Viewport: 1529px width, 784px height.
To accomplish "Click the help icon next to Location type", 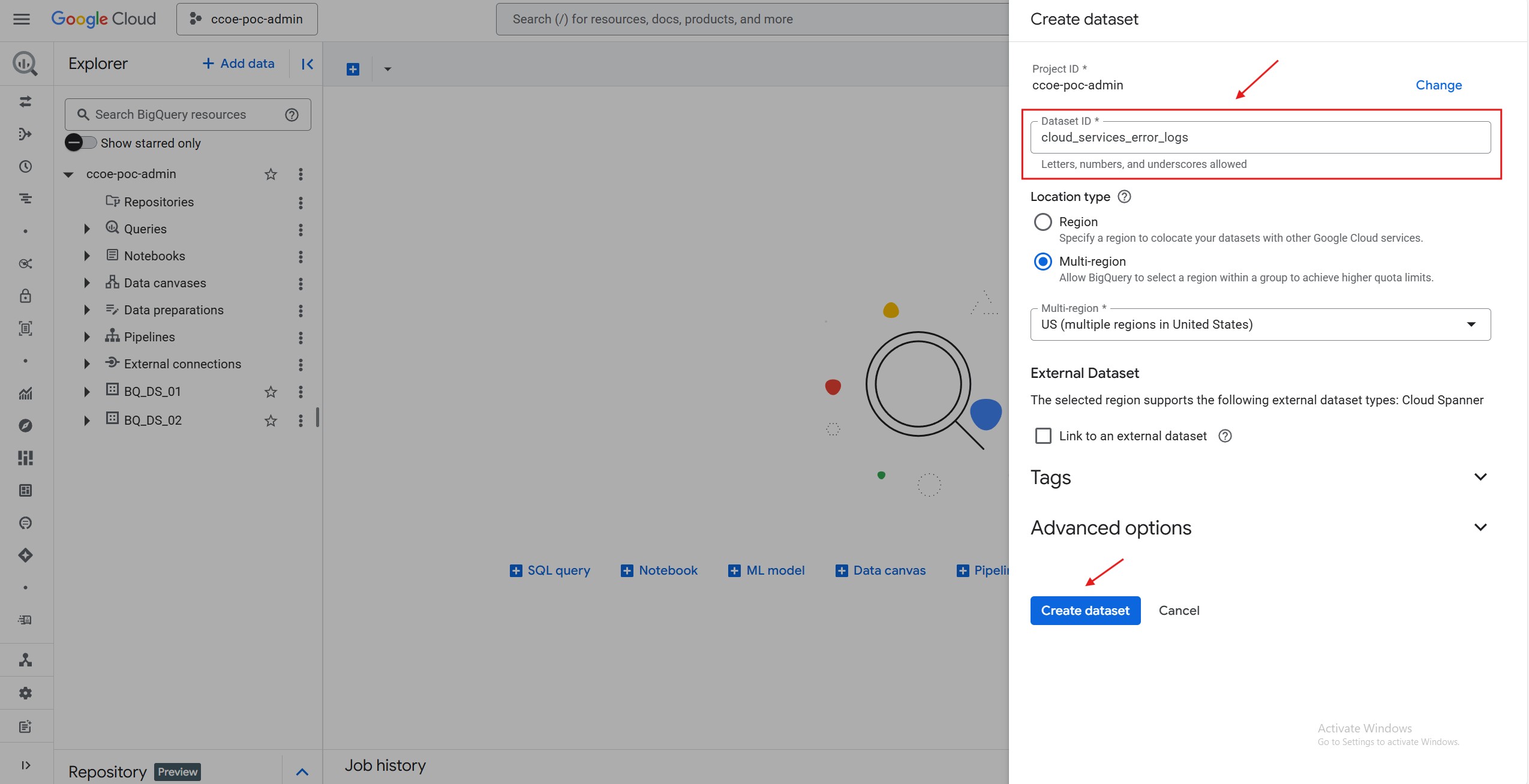I will click(x=1125, y=197).
